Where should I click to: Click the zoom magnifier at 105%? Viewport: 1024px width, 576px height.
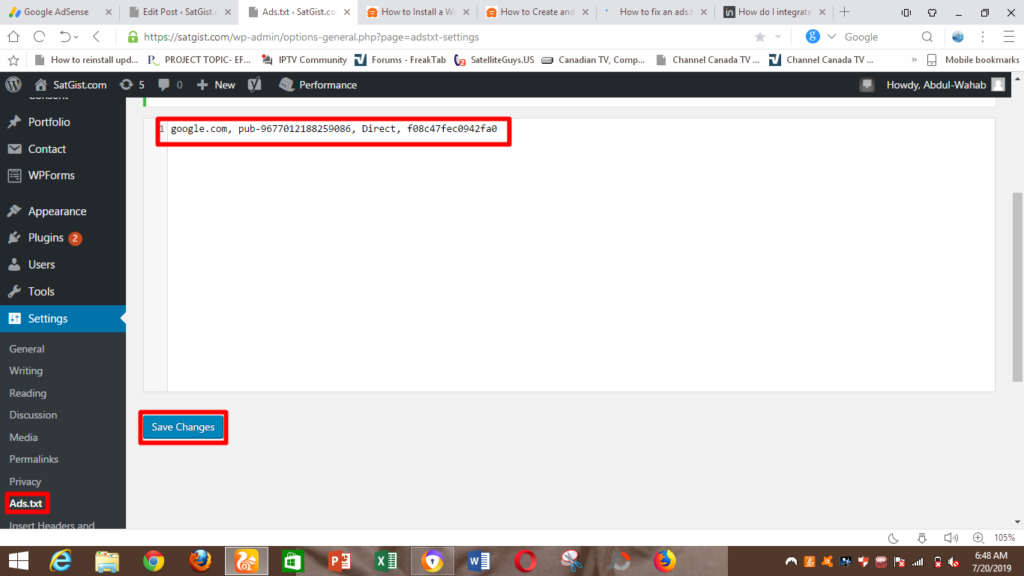point(978,538)
